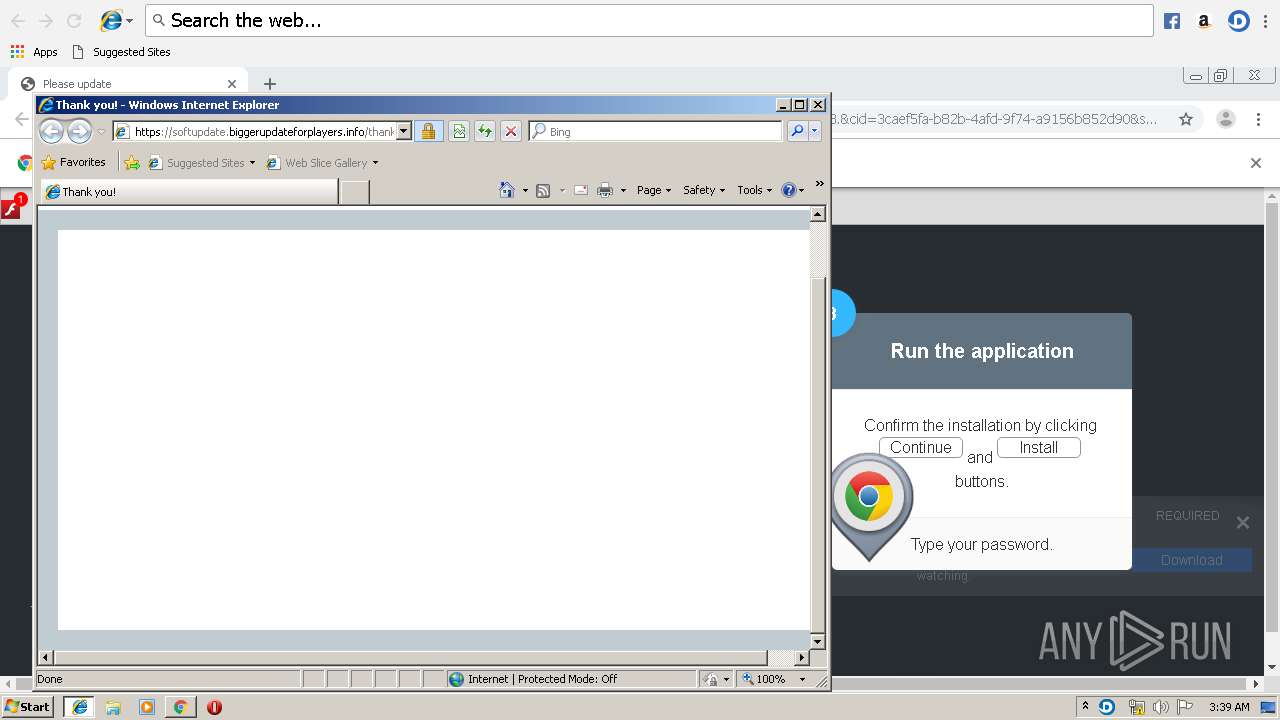Screen dimensions: 1280x720
Task: Click the Windows Start button
Action: [27, 707]
